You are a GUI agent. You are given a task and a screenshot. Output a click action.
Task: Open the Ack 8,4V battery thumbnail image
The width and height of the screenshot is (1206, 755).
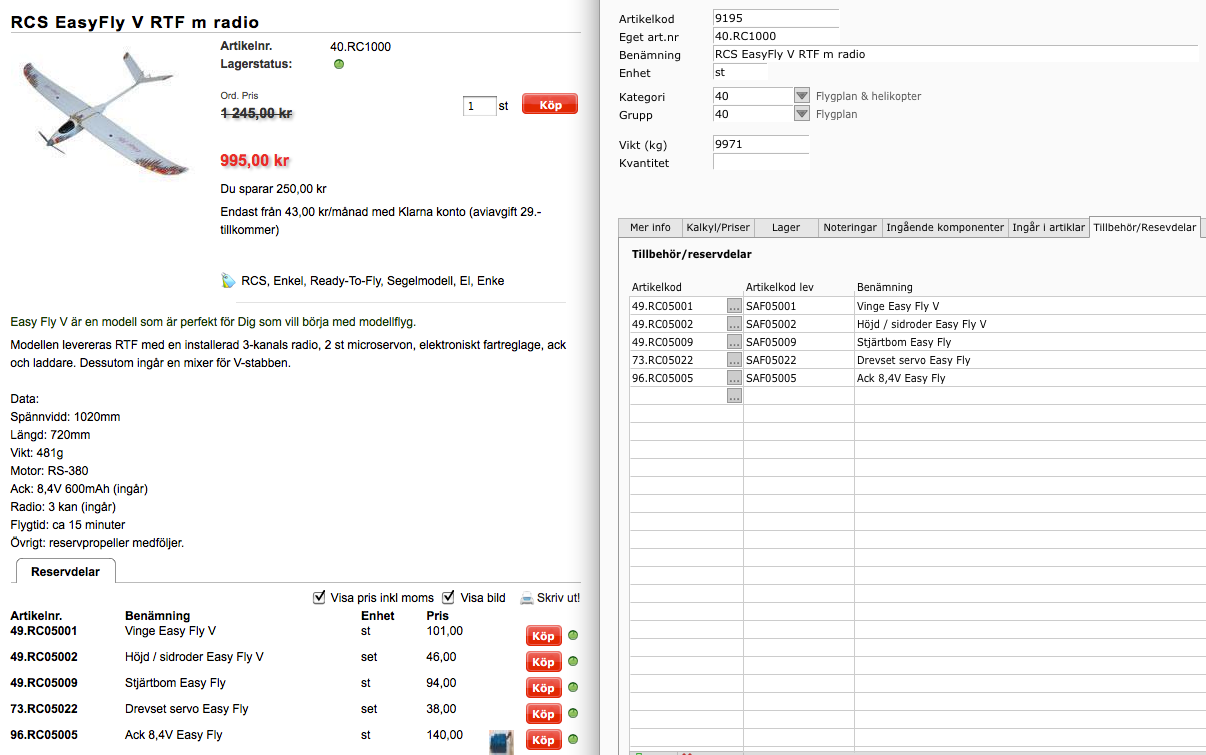[501, 741]
